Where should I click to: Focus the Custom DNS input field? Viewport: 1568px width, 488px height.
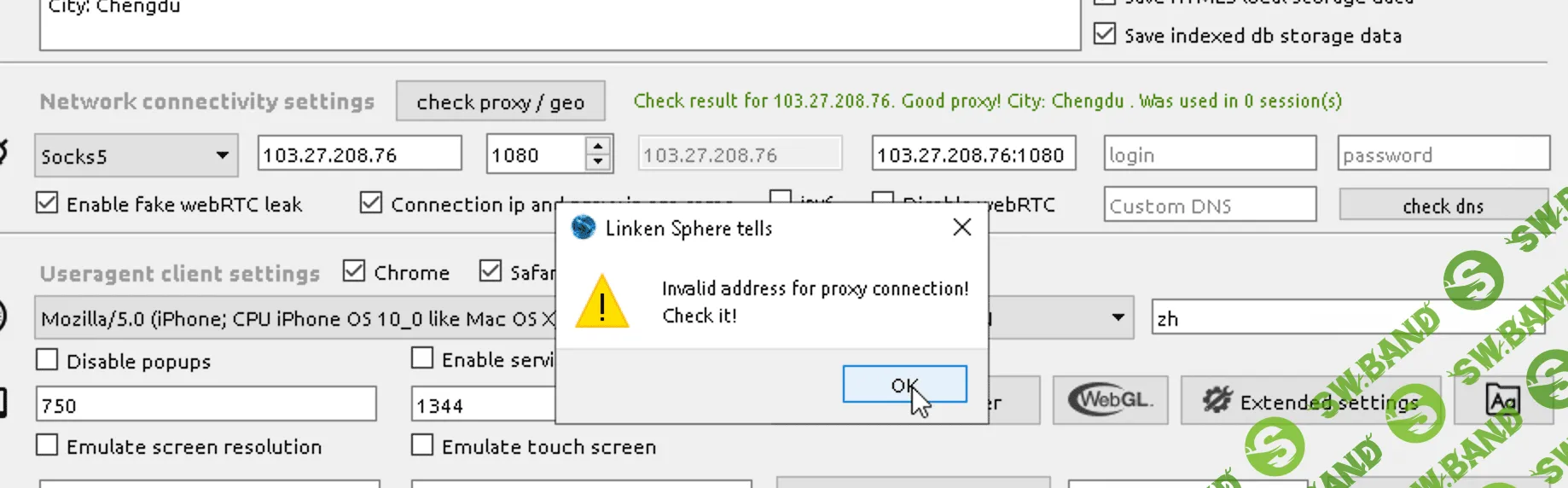click(1210, 206)
